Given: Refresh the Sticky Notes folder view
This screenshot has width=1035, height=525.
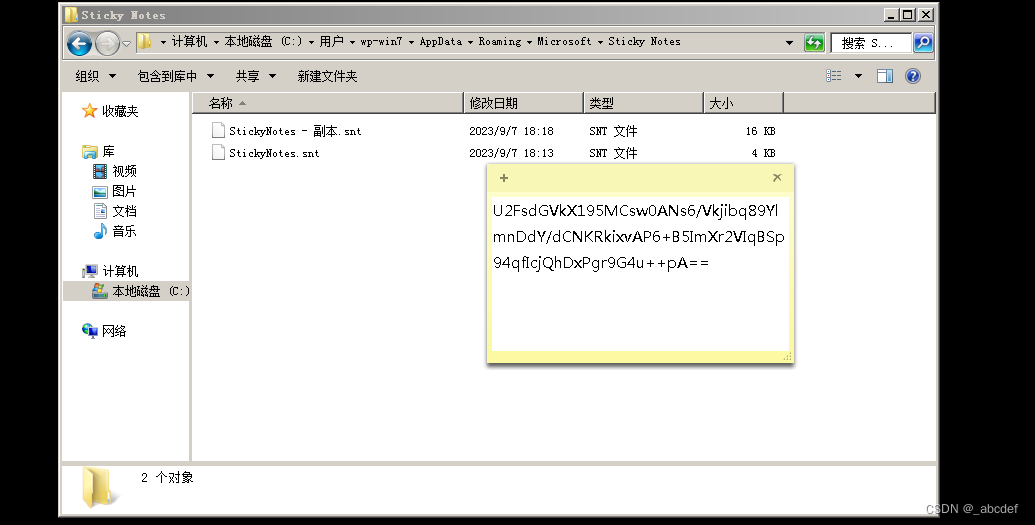Looking at the screenshot, I should point(814,43).
